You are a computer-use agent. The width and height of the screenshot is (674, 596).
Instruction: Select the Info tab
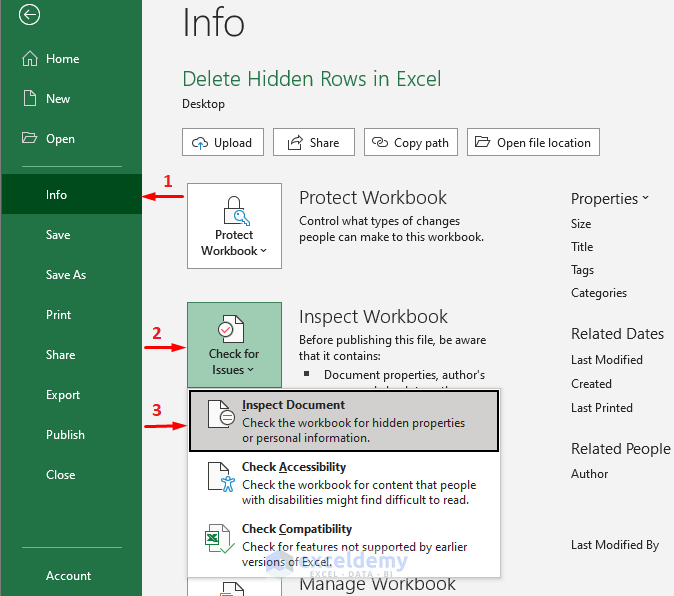coord(71,194)
